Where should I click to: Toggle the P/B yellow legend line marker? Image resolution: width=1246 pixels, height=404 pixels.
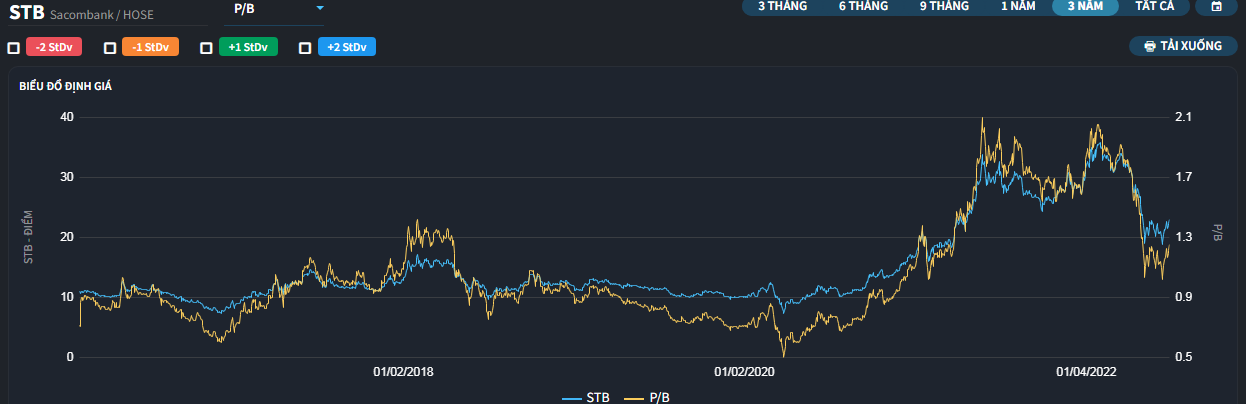(634, 398)
